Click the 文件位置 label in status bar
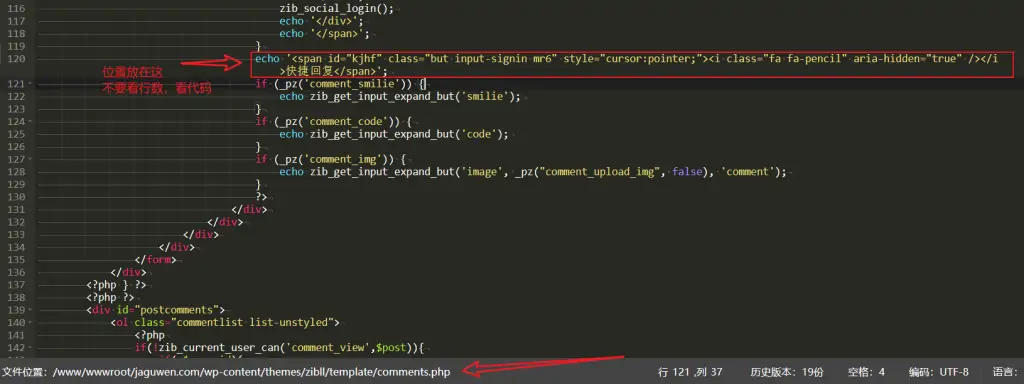The height and width of the screenshot is (384, 1024). (25, 372)
